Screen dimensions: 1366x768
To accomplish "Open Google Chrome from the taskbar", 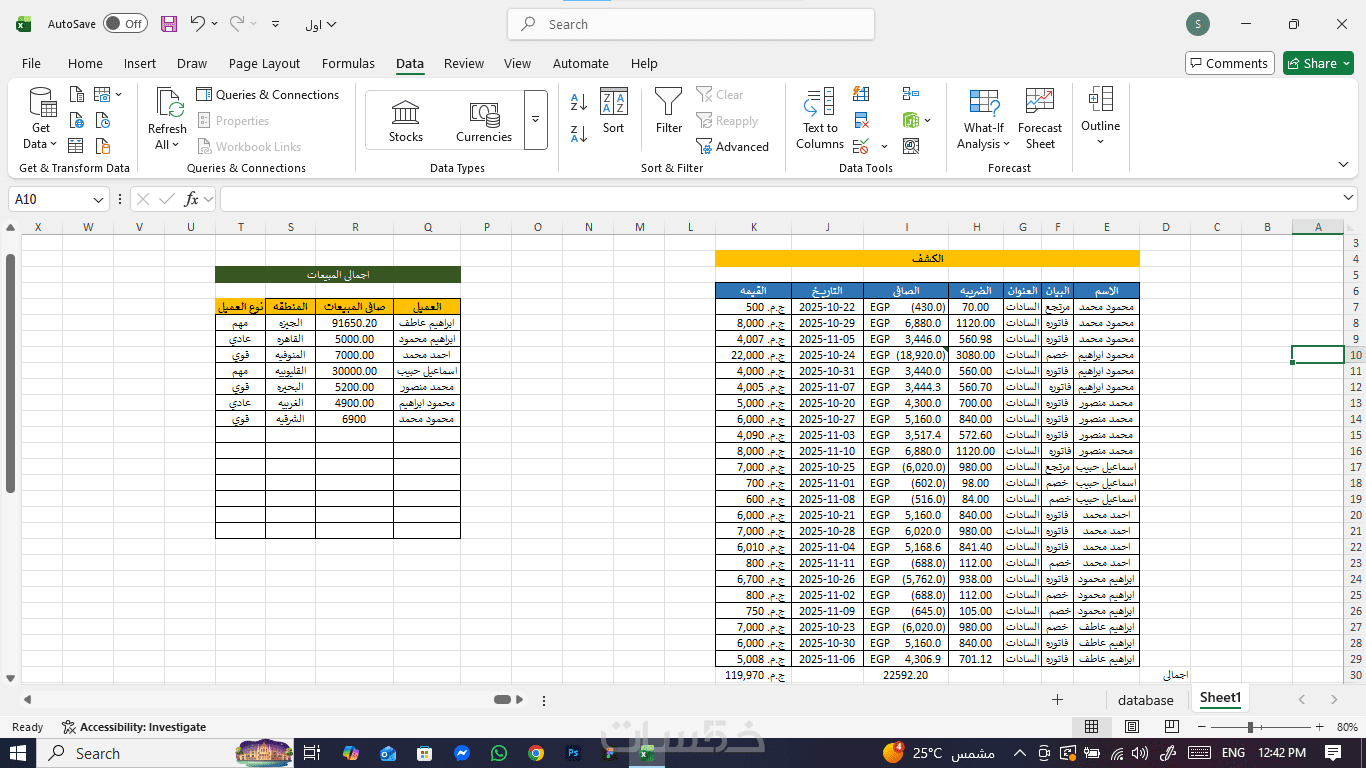I will 536,753.
